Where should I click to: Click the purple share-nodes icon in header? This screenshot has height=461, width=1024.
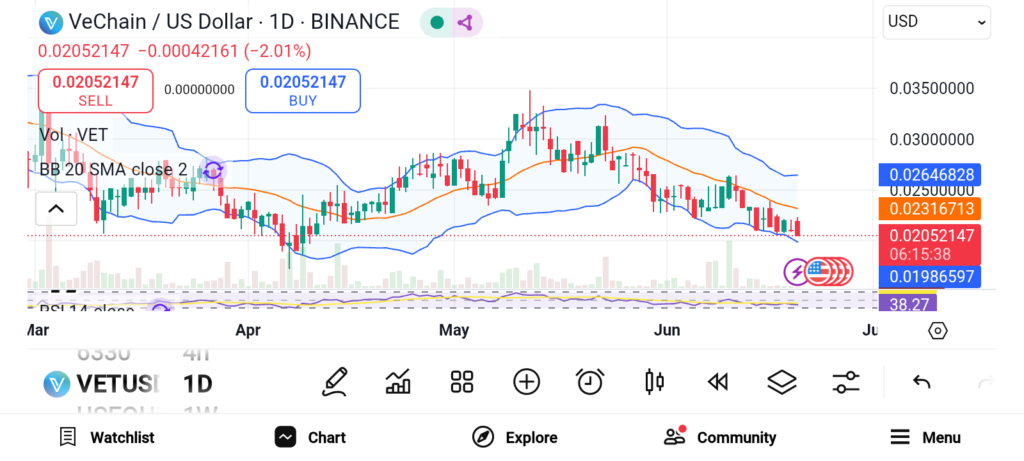pyautogui.click(x=464, y=23)
